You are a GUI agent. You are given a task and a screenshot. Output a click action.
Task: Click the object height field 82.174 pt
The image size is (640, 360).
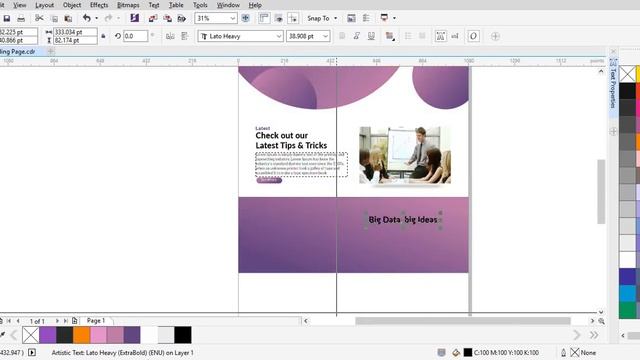[x=75, y=40]
